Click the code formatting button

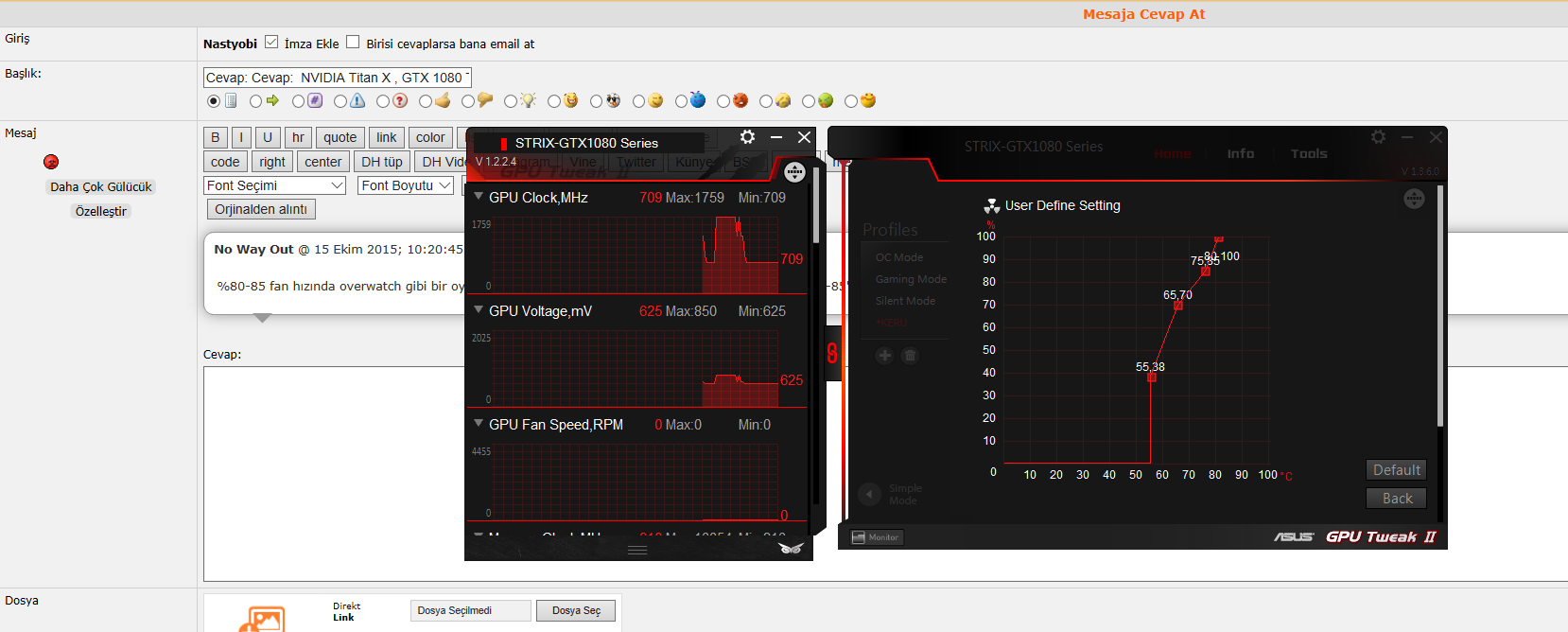[225, 162]
